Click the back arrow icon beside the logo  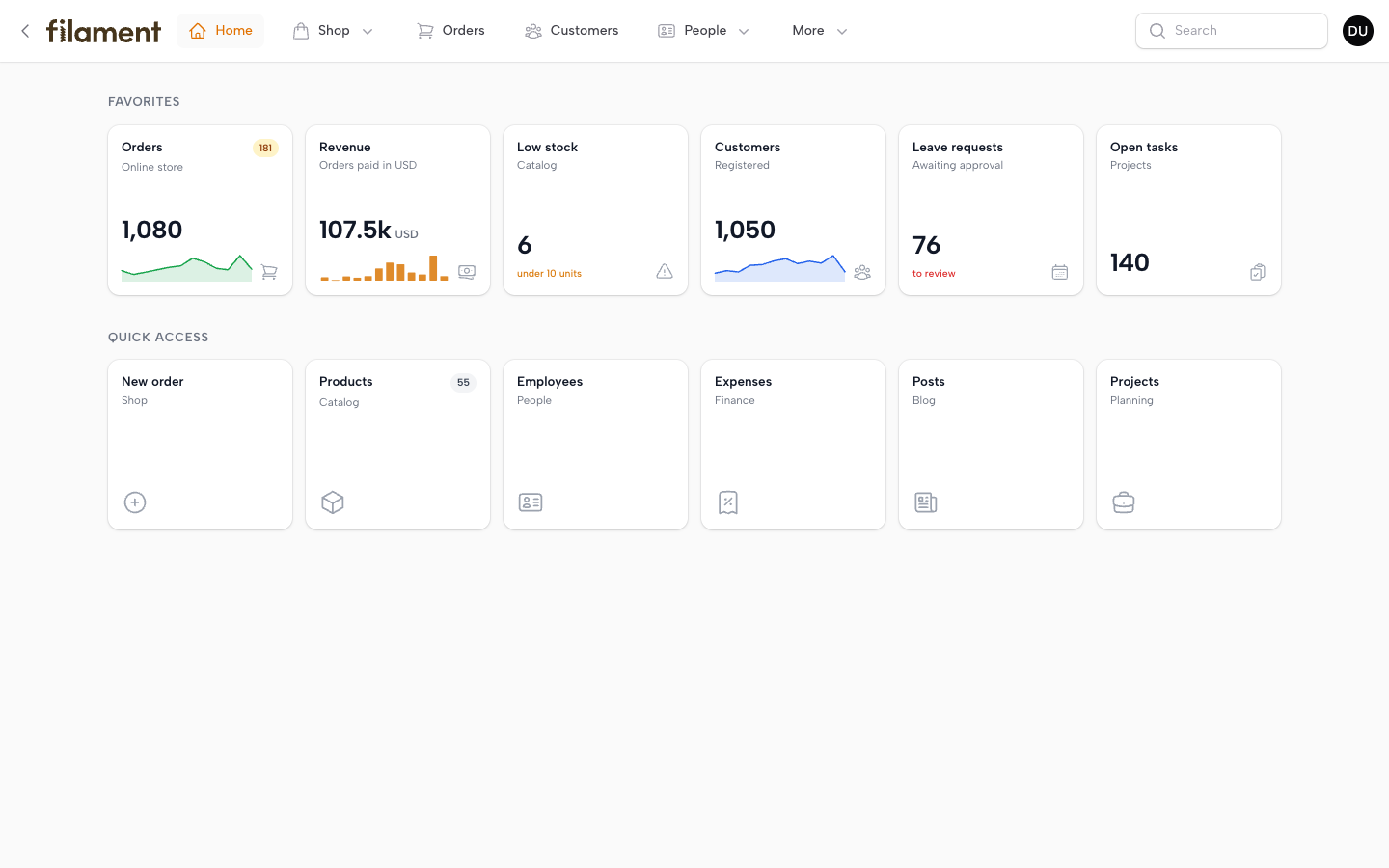click(25, 31)
